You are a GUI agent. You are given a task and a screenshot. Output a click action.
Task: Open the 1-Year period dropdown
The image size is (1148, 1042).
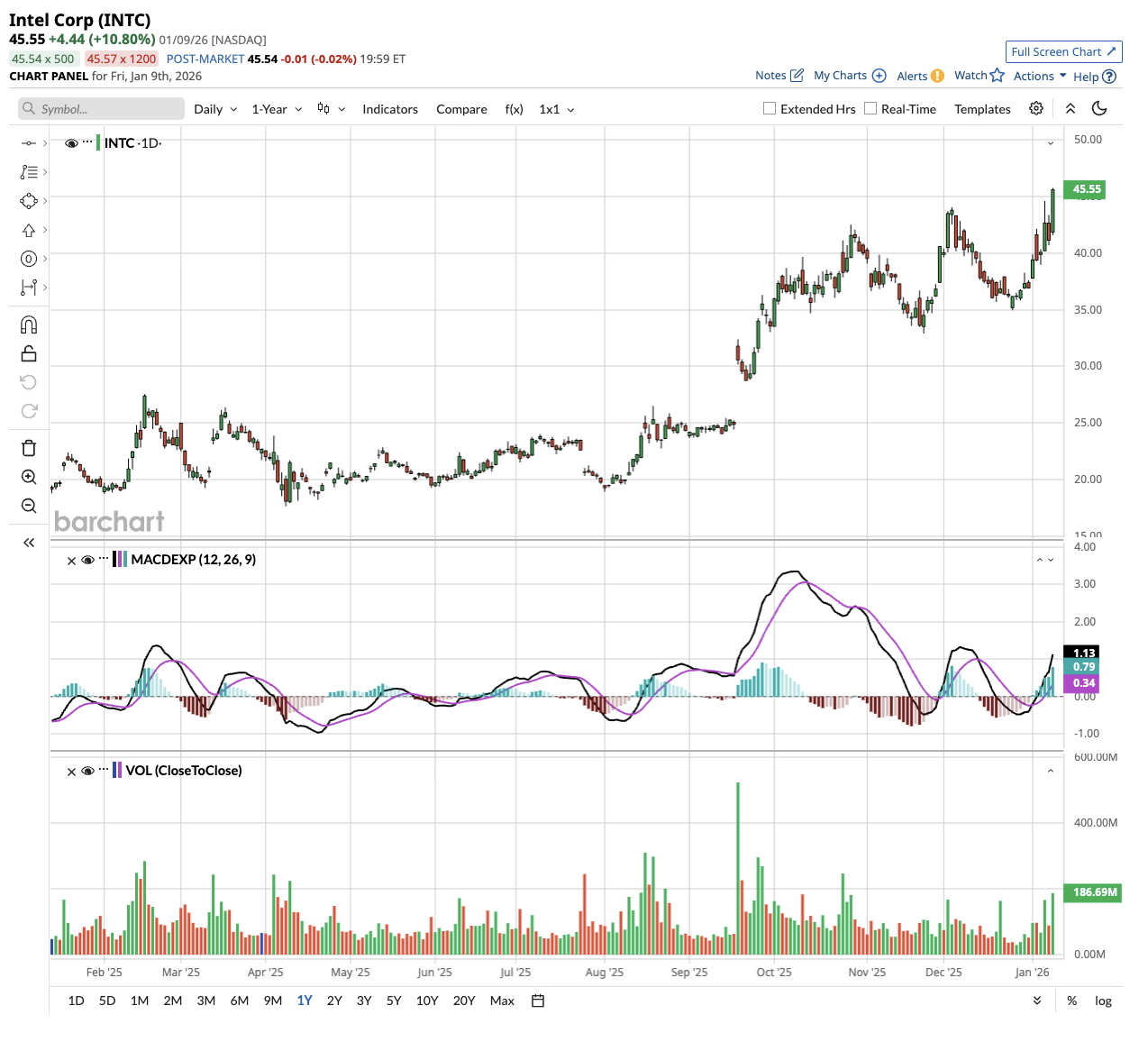pyautogui.click(x=277, y=109)
